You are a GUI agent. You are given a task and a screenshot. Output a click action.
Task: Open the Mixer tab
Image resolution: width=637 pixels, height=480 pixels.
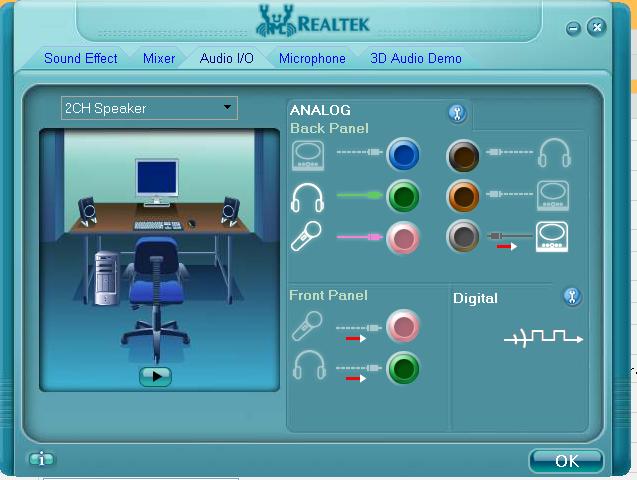(159, 58)
